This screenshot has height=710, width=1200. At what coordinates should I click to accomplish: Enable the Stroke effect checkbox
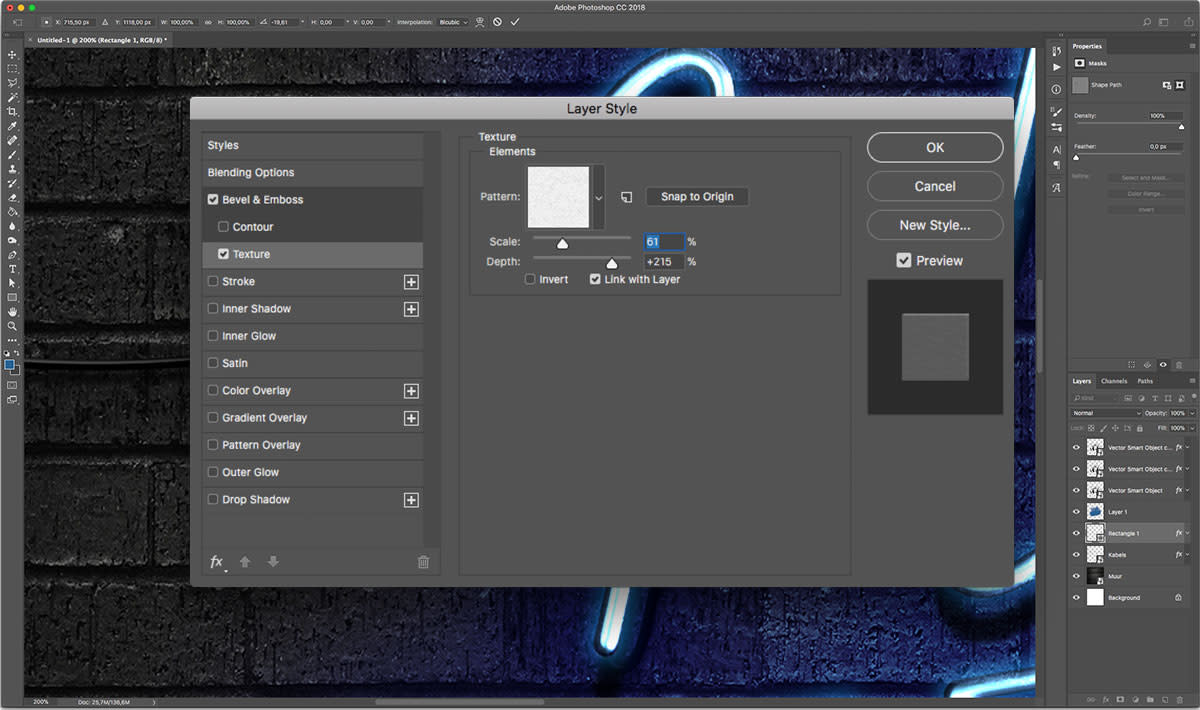(213, 282)
